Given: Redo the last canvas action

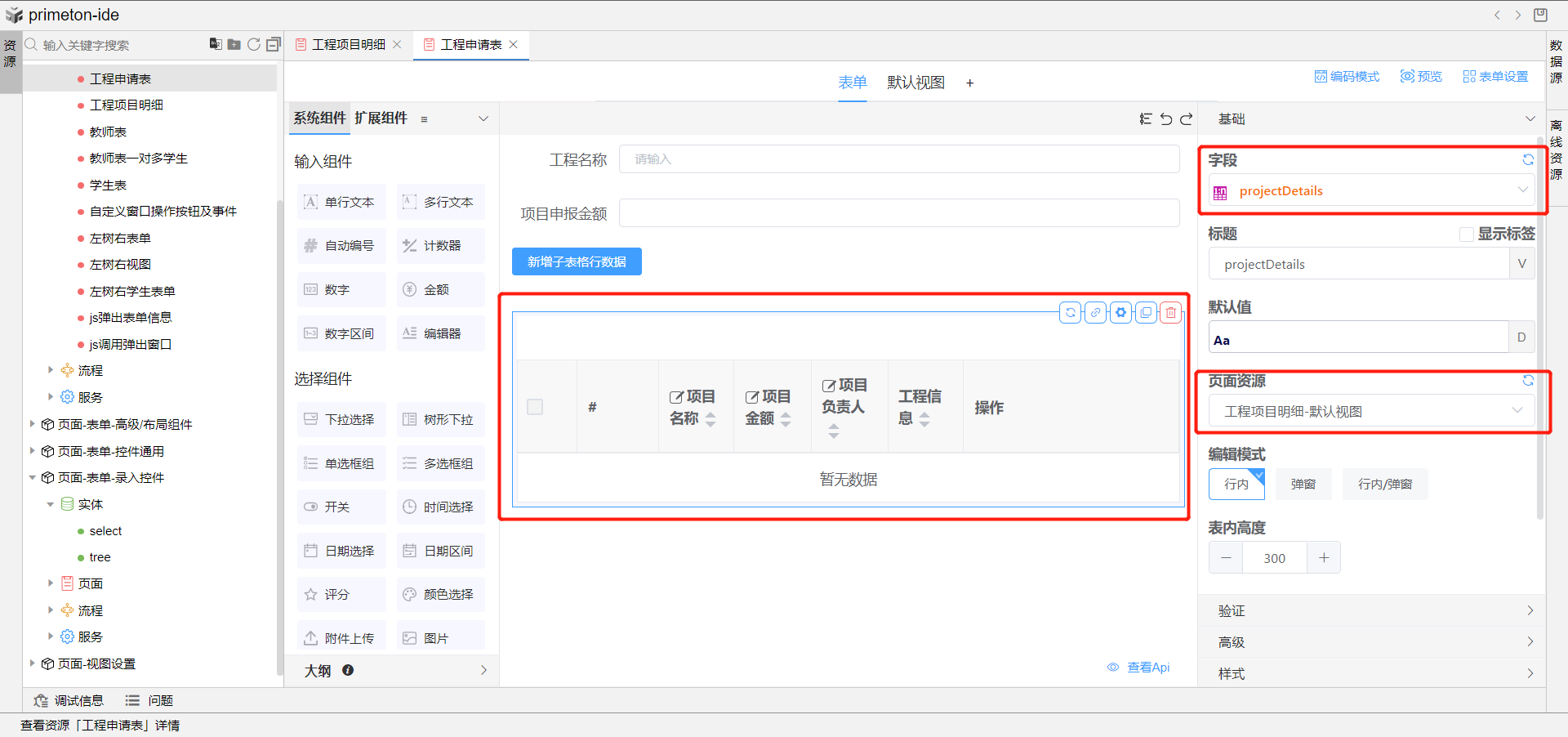Looking at the screenshot, I should pyautogui.click(x=1187, y=119).
